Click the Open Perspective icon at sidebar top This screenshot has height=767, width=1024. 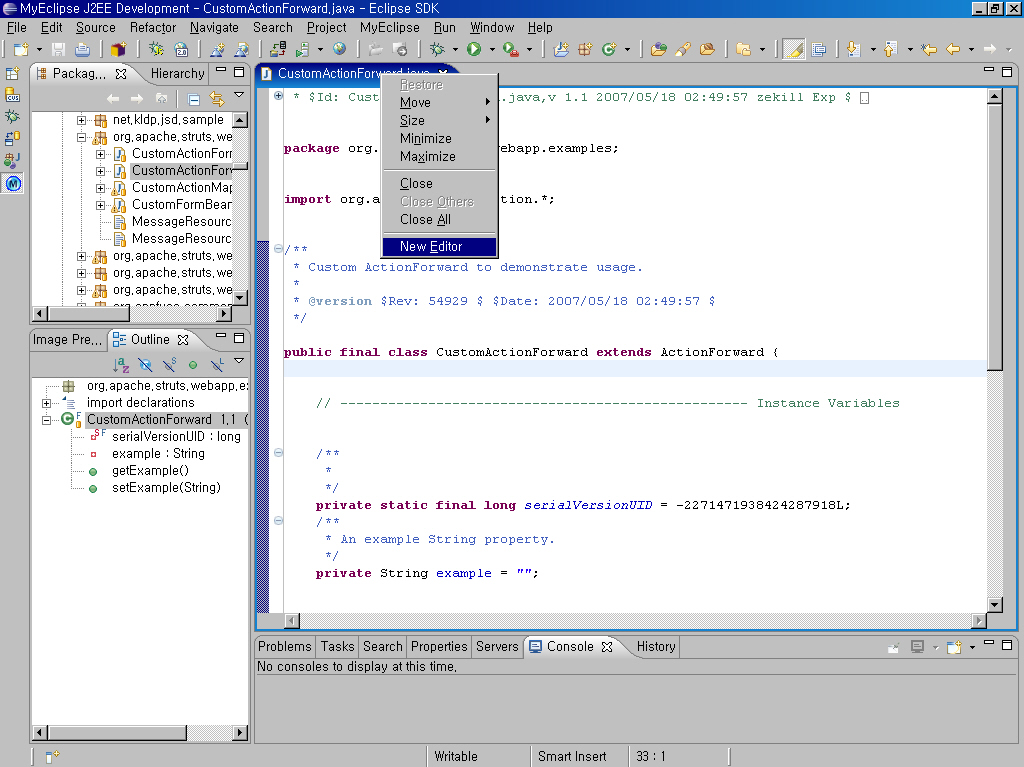click(13, 74)
